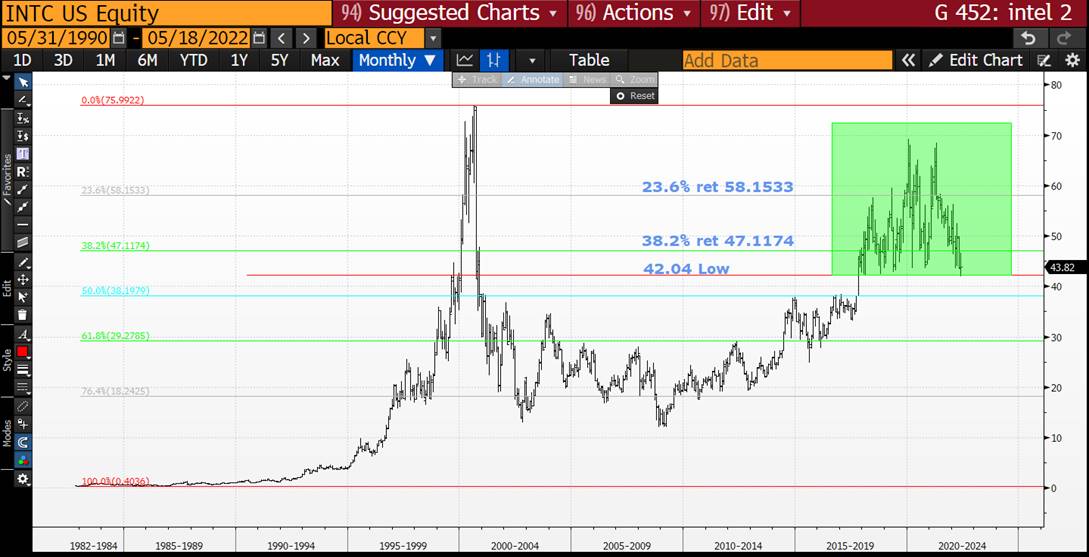Open the Edit menu
The height and width of the screenshot is (557, 1089).
[x=749, y=13]
